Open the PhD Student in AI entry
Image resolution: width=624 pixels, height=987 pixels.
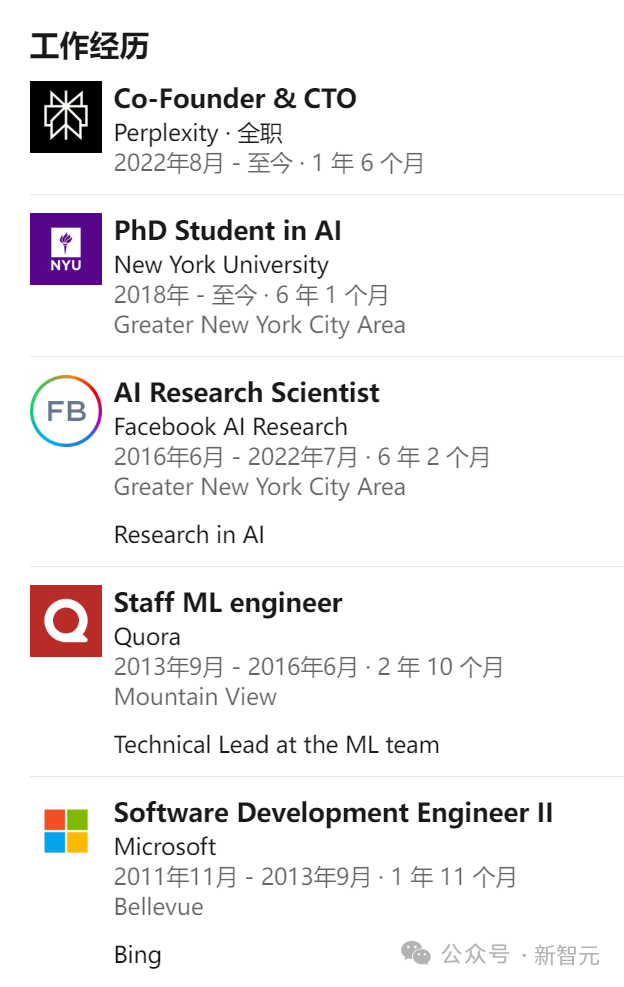227,231
